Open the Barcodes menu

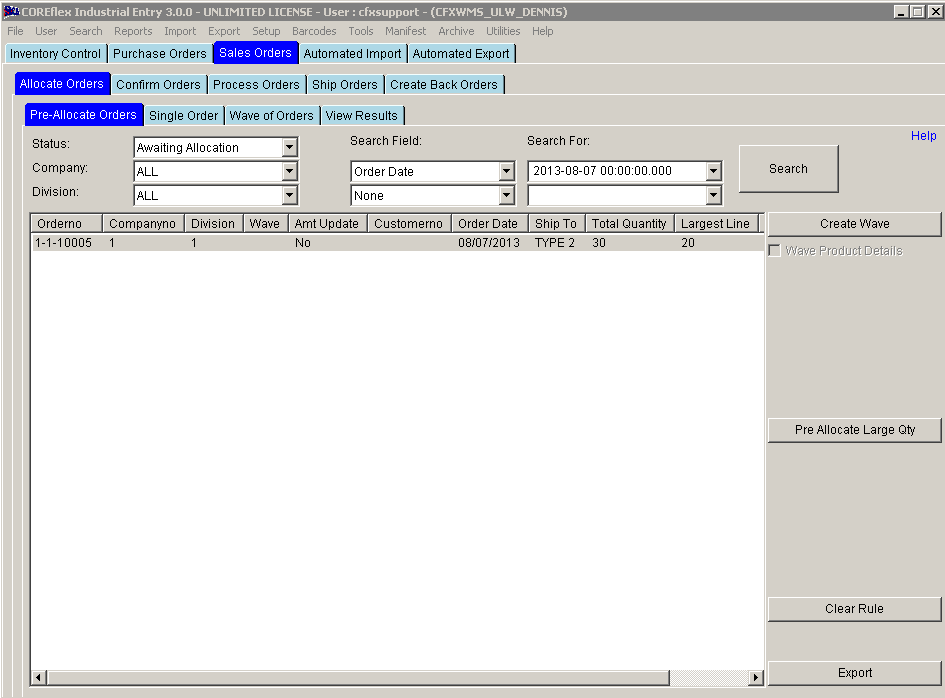pyautogui.click(x=314, y=31)
